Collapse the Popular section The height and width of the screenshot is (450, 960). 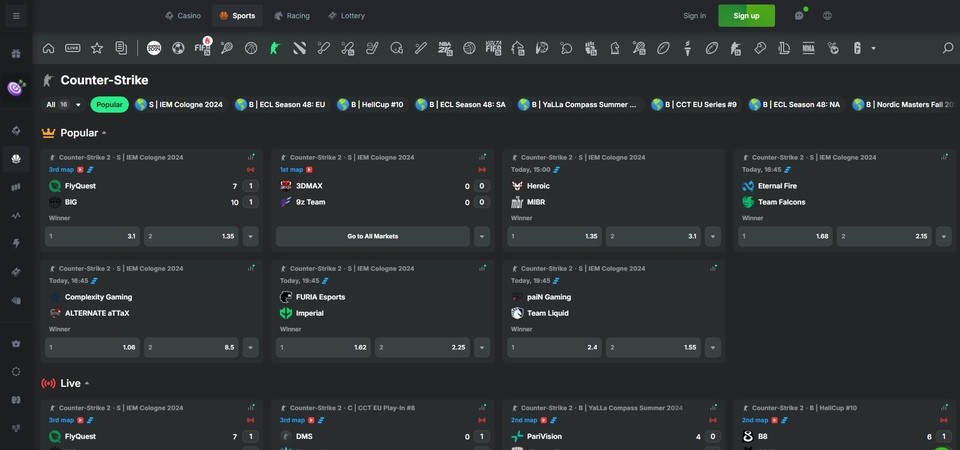tap(104, 133)
